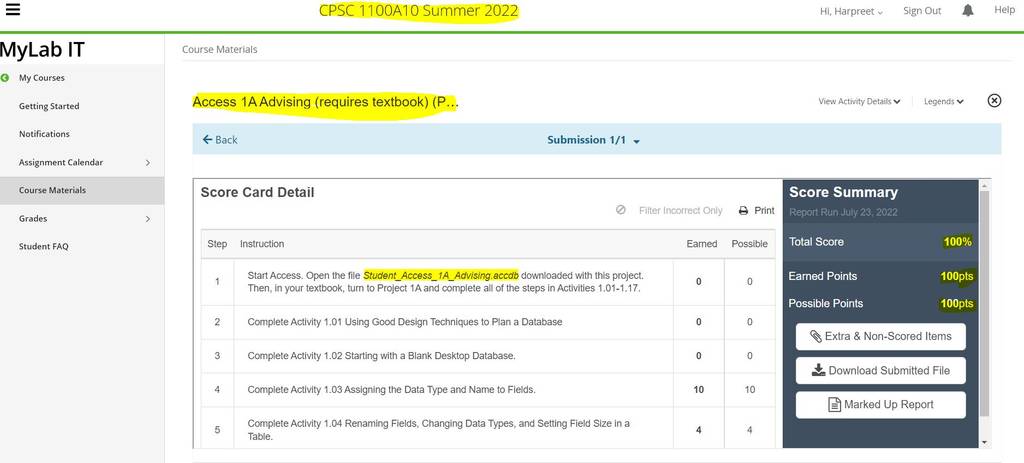Click the green My Courses arrow icon
Image resolution: width=1024 pixels, height=463 pixels.
[x=5, y=78]
